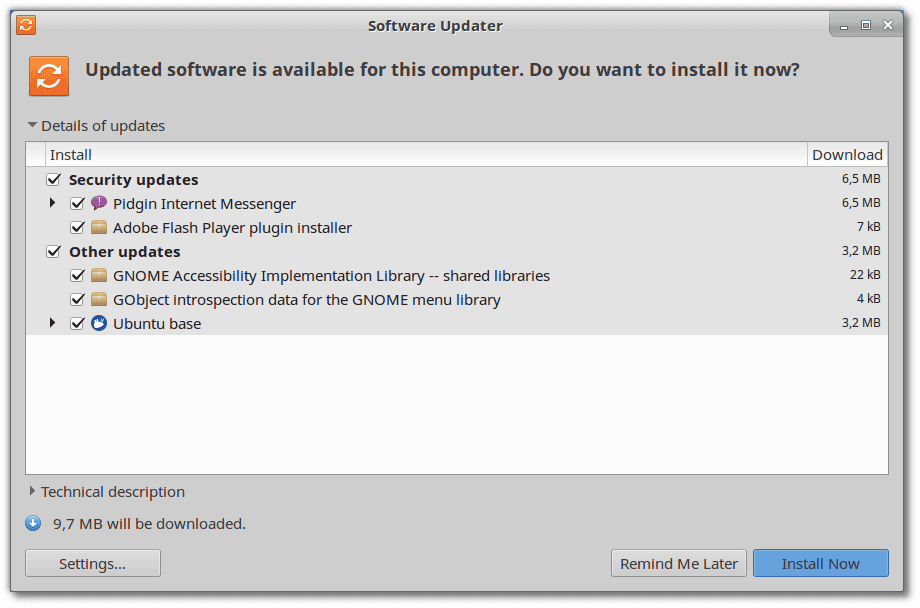Expand the Ubuntu base tree row
This screenshot has width=920, height=608.
[x=52, y=322]
